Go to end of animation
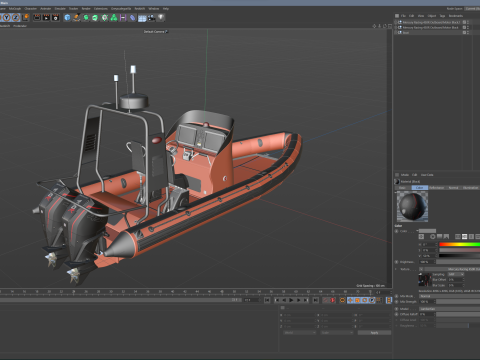This screenshot has width=480, height=360. pyautogui.click(x=315, y=300)
